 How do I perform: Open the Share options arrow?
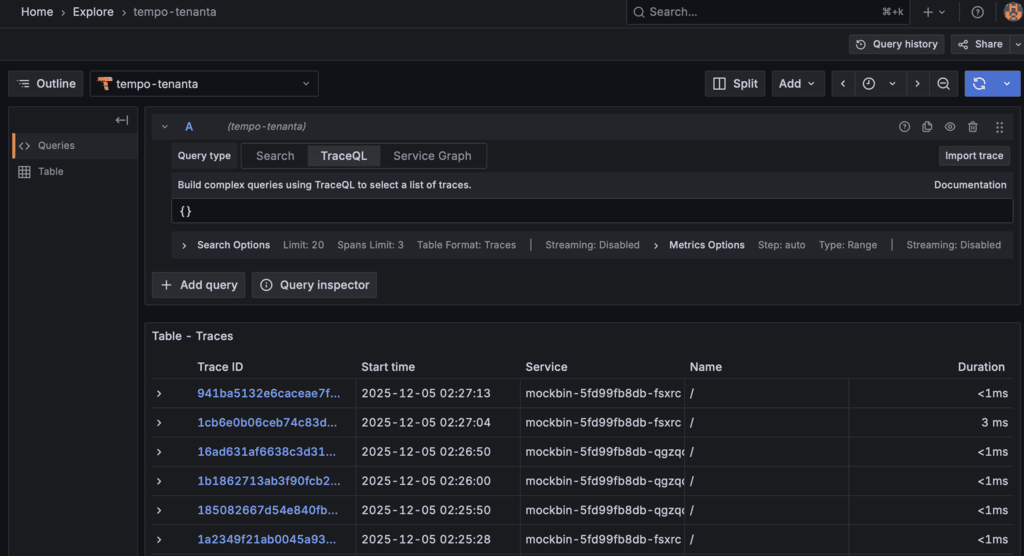pos(1017,44)
